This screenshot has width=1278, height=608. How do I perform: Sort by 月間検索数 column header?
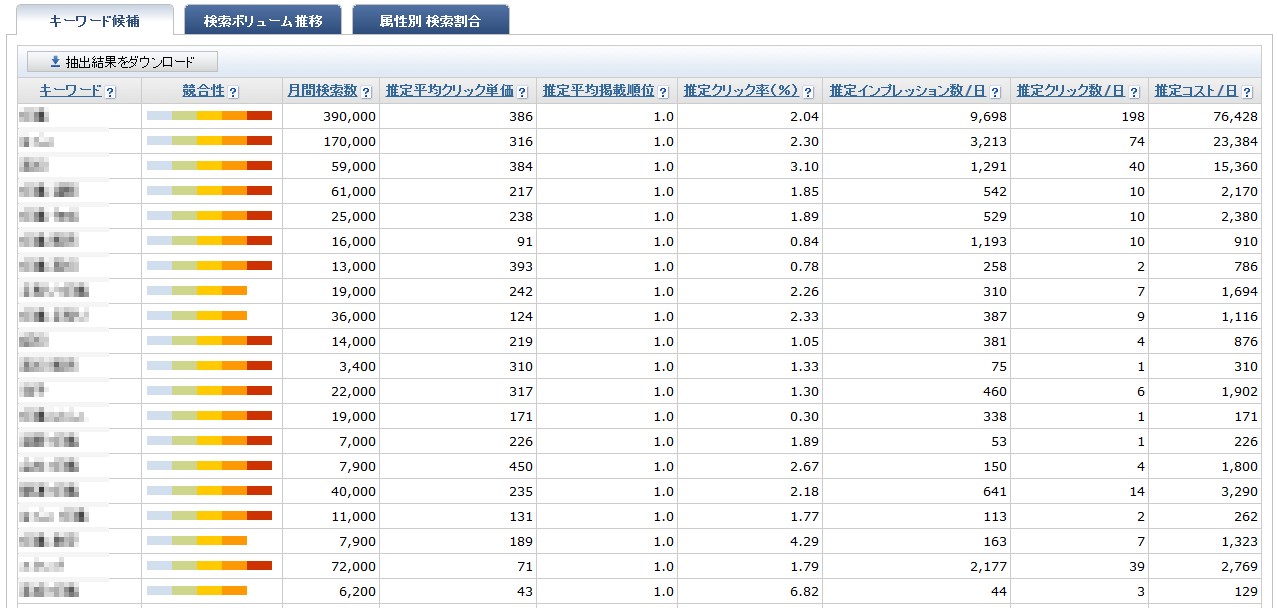pos(322,90)
